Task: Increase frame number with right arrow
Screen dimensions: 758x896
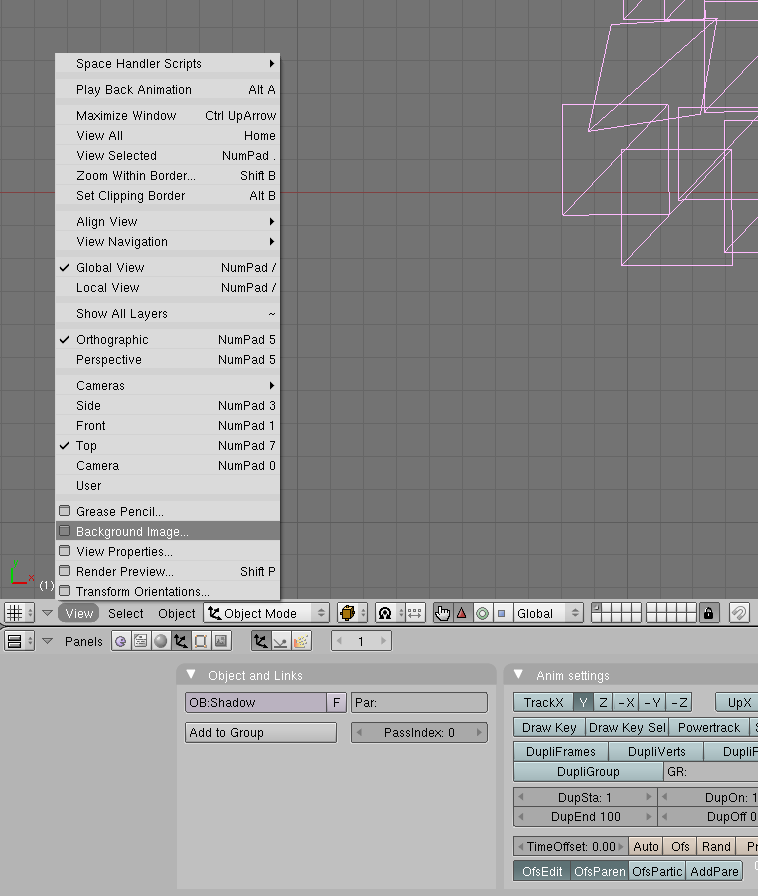Action: (x=383, y=641)
